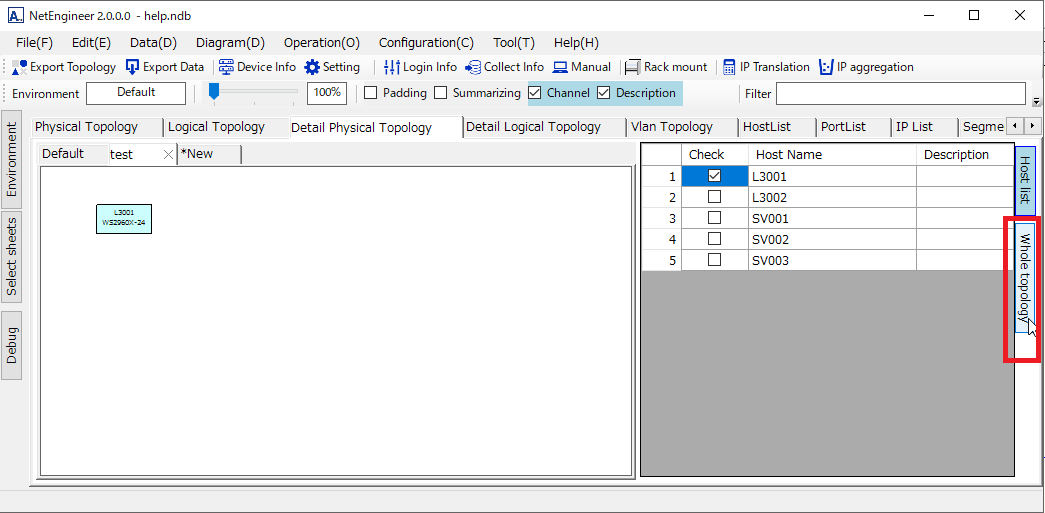Open the Environment selector showing Default

coord(136,93)
